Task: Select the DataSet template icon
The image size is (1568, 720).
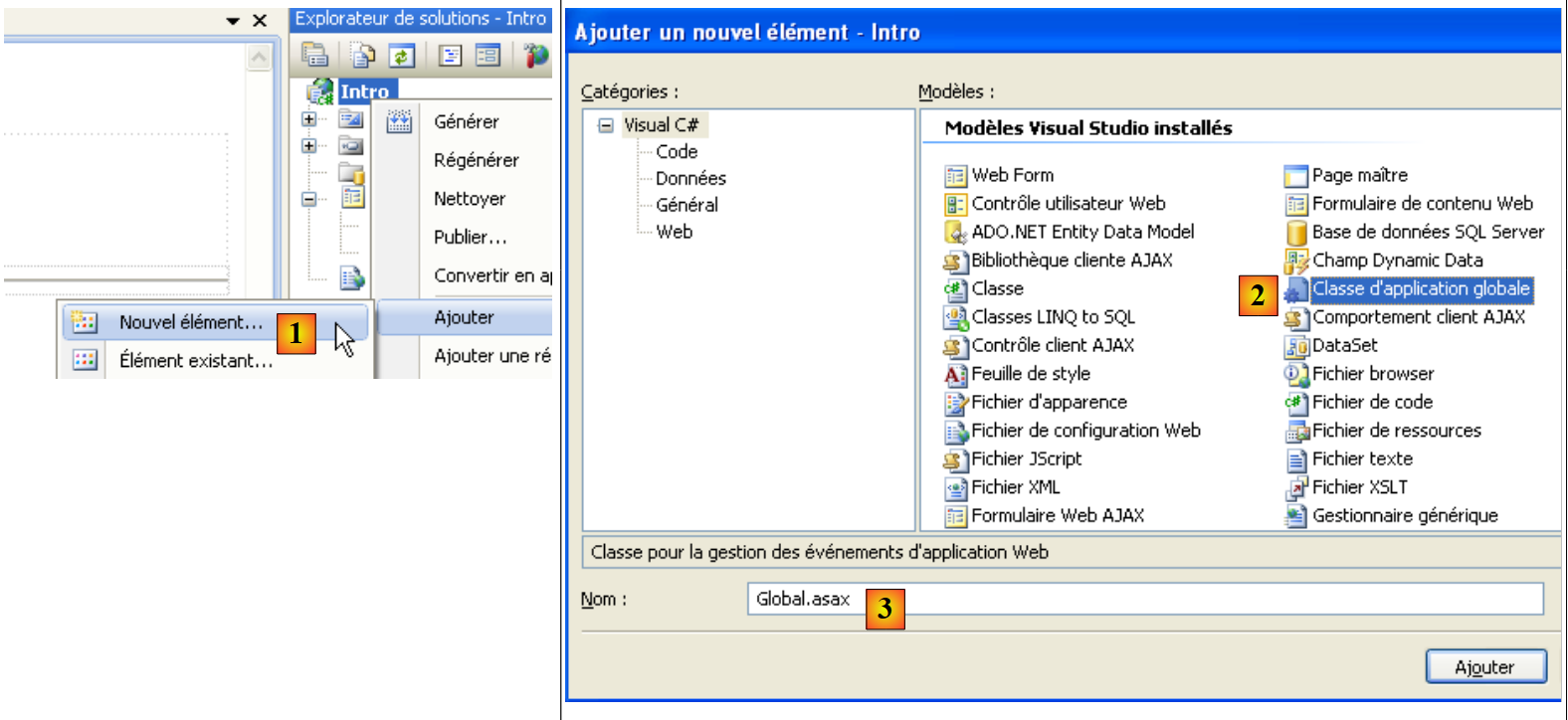Action: 1295,346
